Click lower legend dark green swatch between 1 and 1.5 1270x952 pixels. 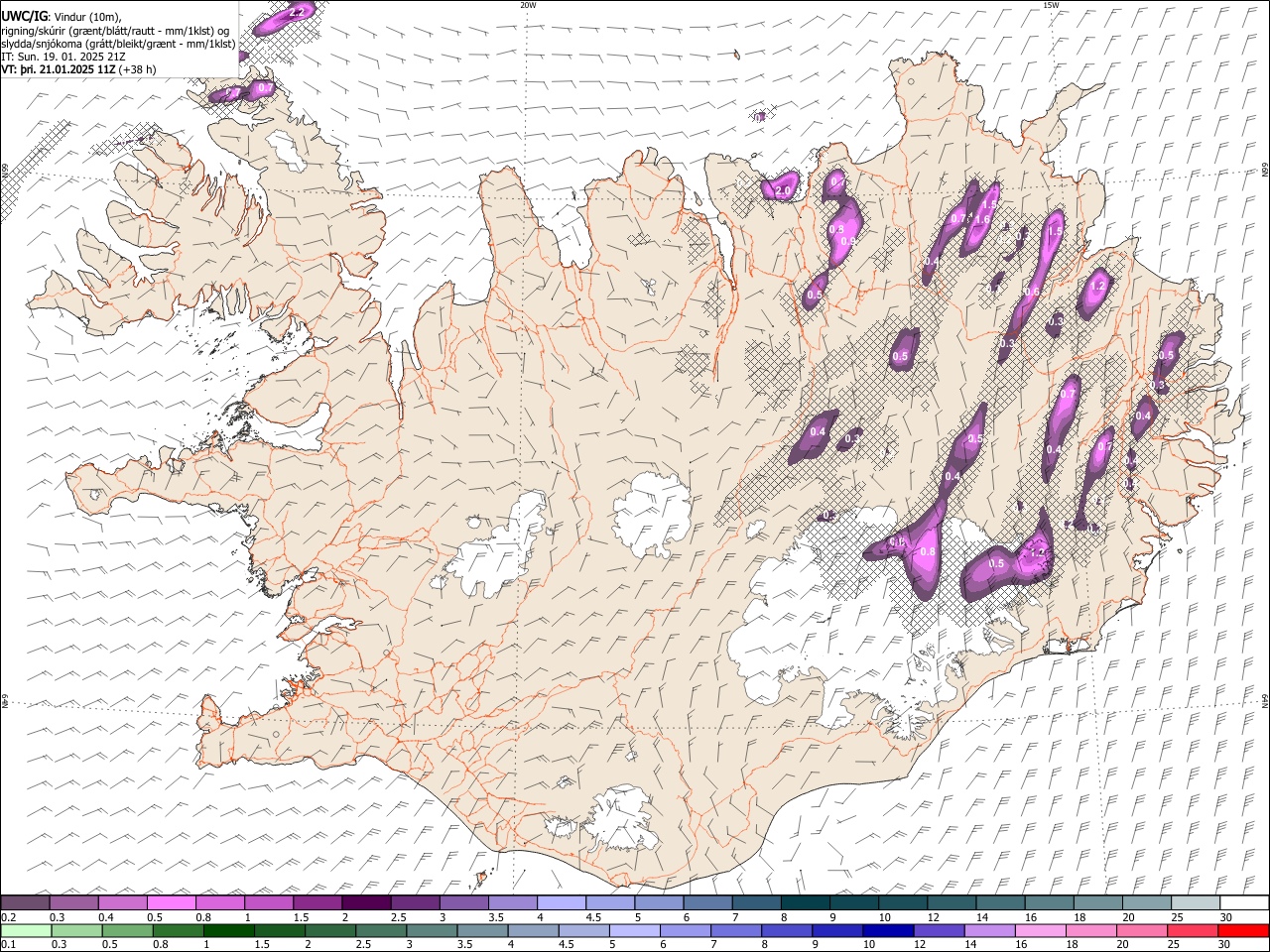(228, 930)
